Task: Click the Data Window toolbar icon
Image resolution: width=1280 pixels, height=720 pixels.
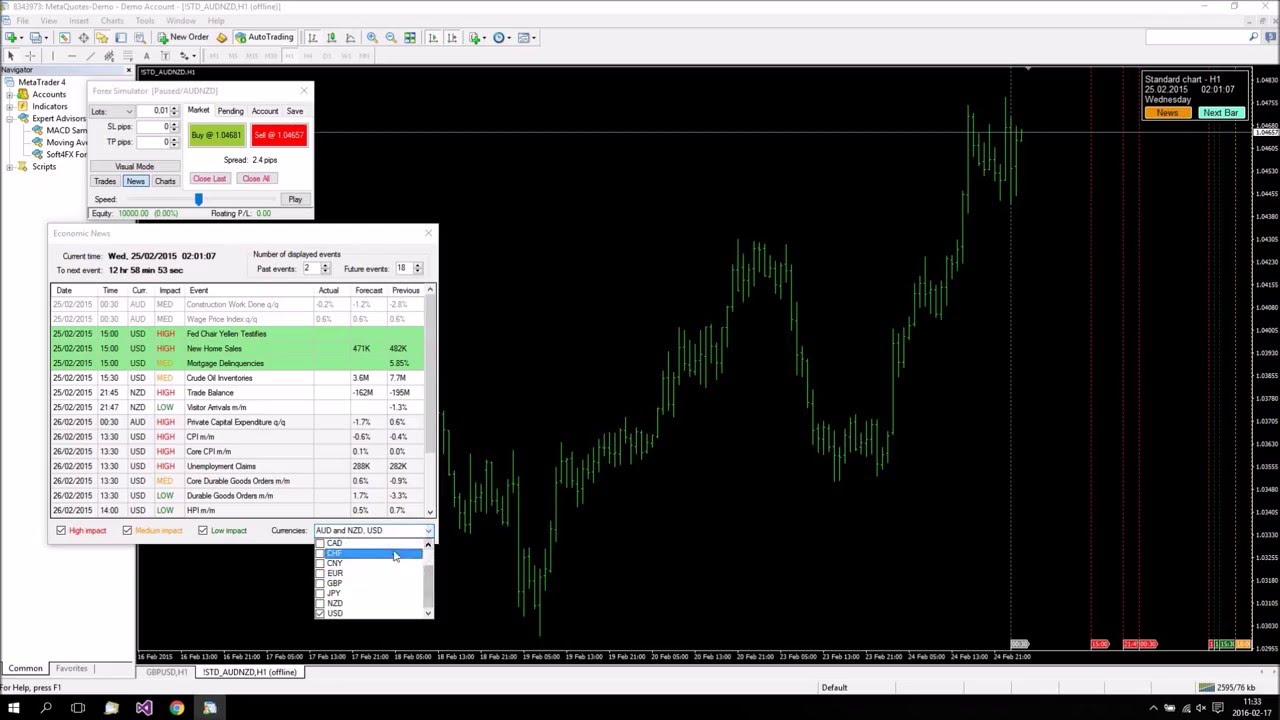Action: point(83,37)
